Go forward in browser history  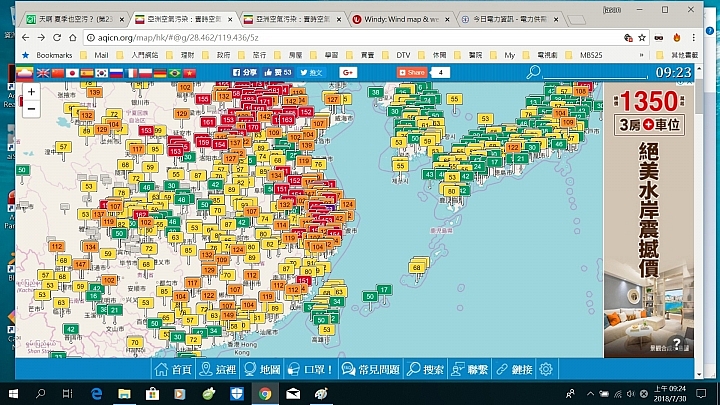click(x=41, y=38)
